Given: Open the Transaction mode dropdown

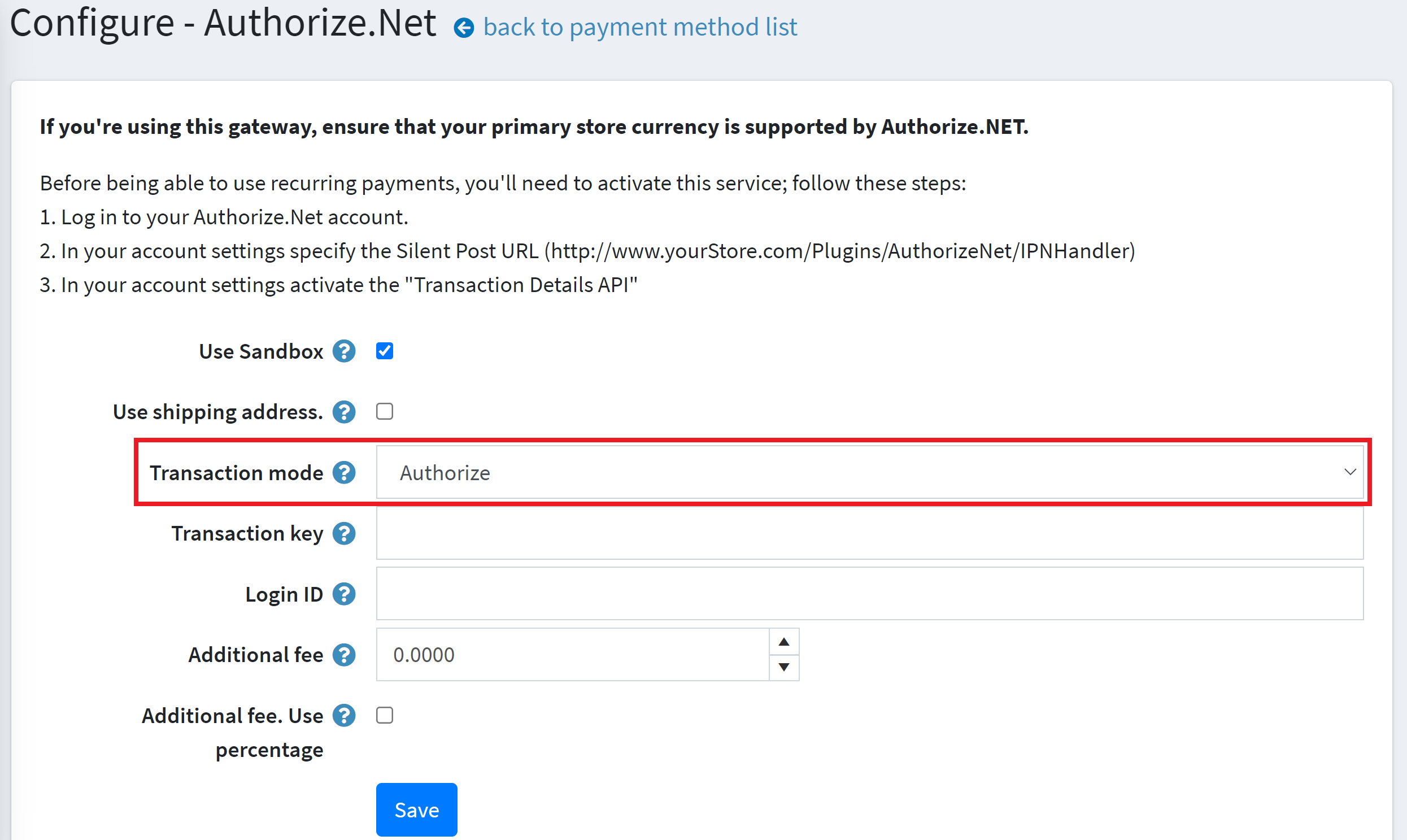Looking at the screenshot, I should 870,472.
